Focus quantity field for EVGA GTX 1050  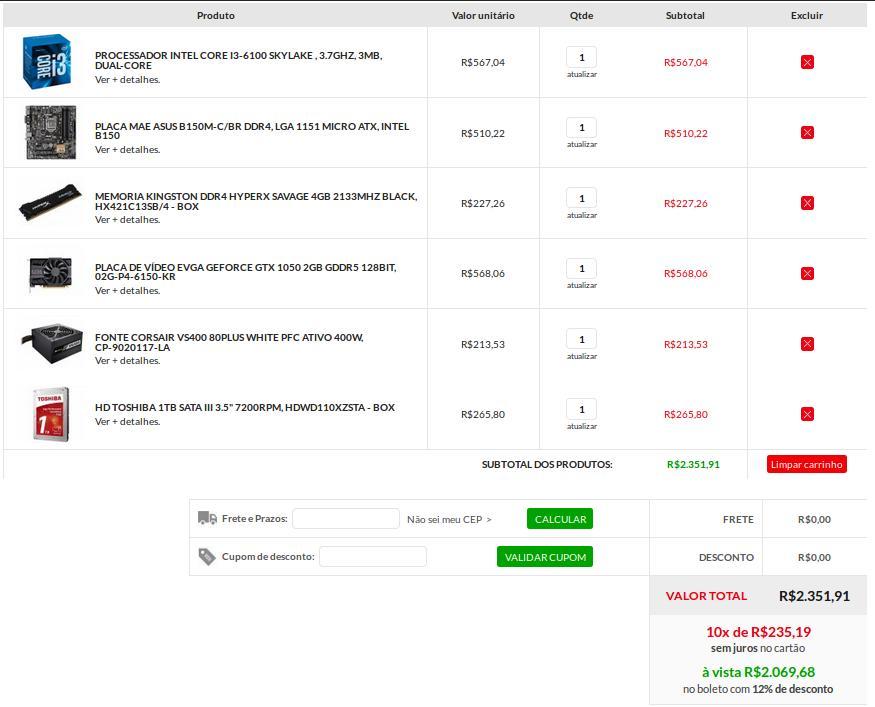581,268
